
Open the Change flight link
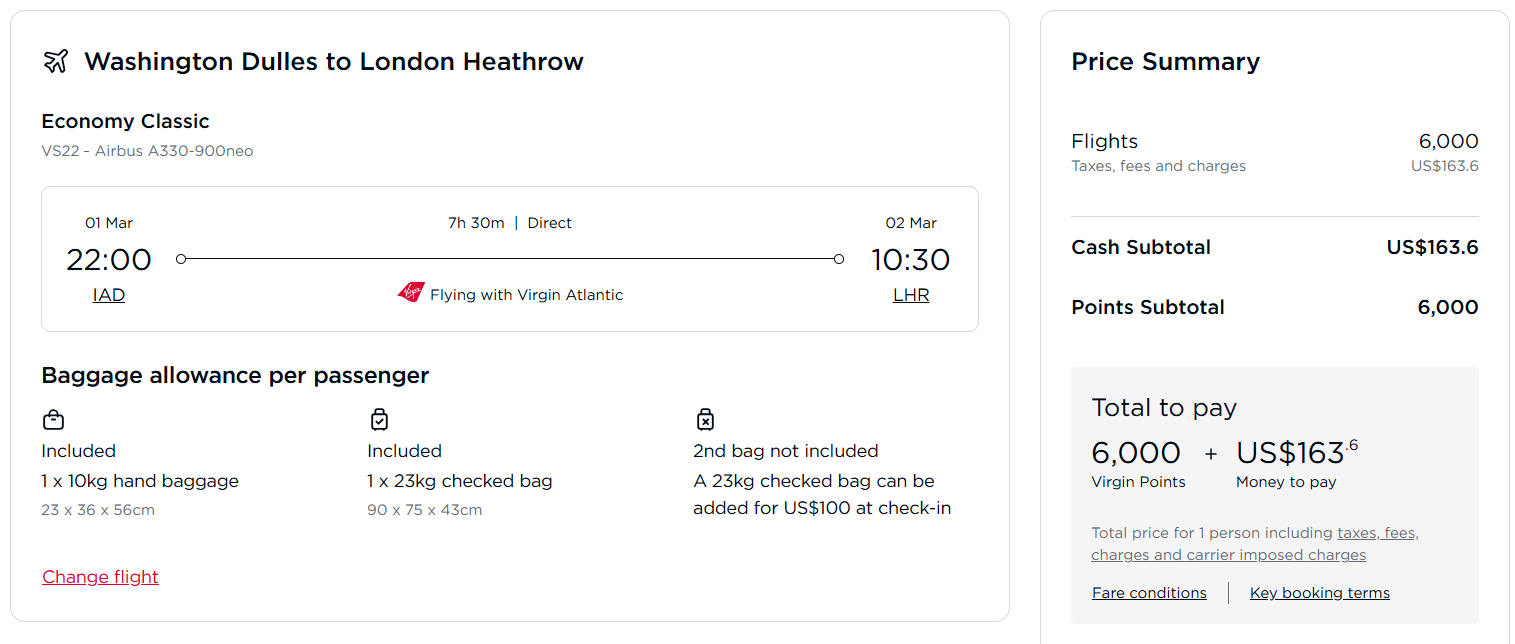(x=100, y=577)
